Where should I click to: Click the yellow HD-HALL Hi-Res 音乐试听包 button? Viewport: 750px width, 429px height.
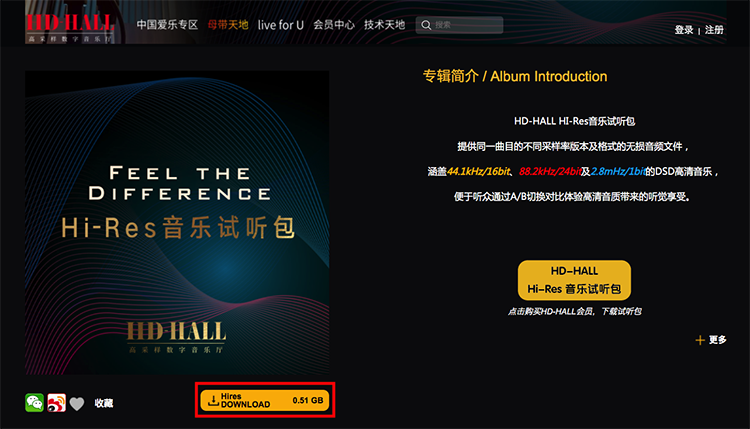click(x=574, y=280)
